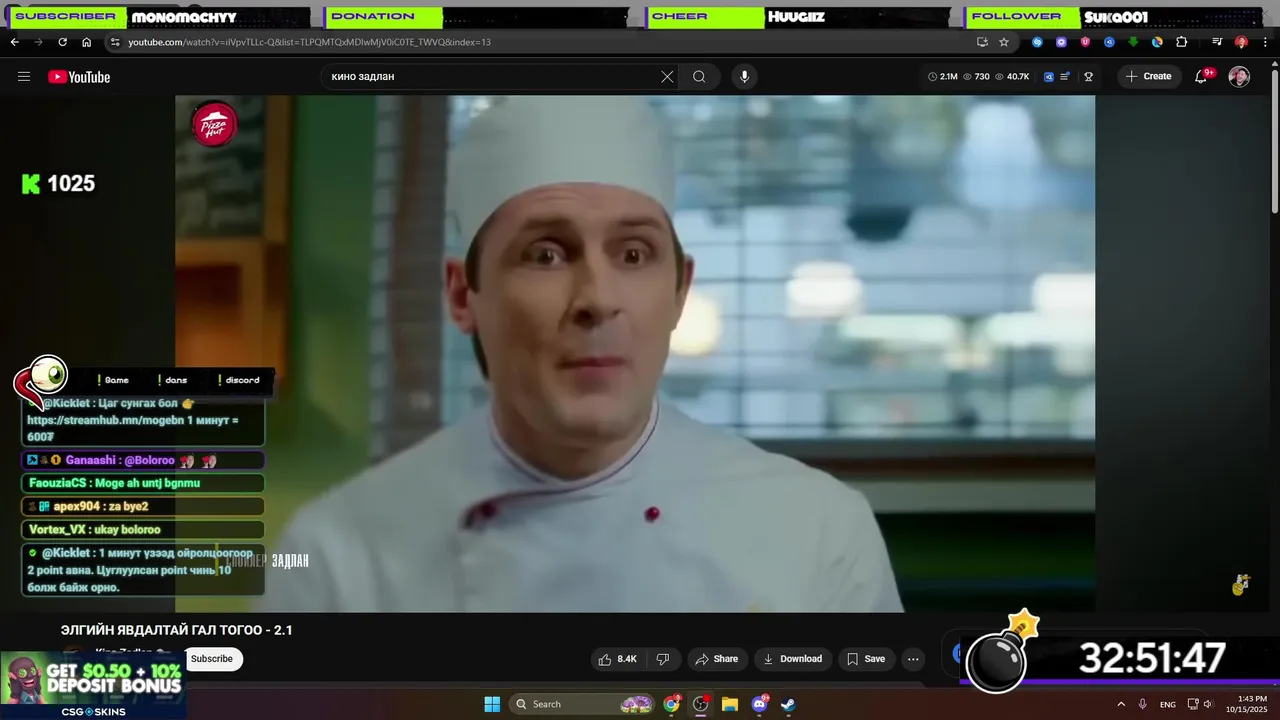Open the YouTube account avatar menu

1239,77
